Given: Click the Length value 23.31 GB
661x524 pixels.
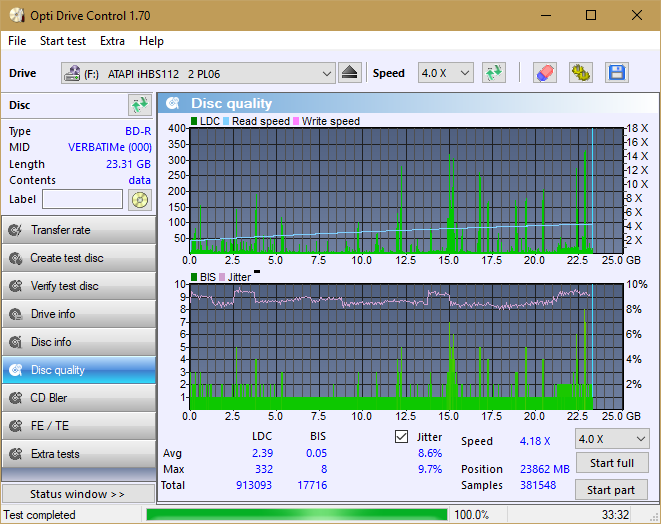Looking at the screenshot, I should [x=128, y=164].
